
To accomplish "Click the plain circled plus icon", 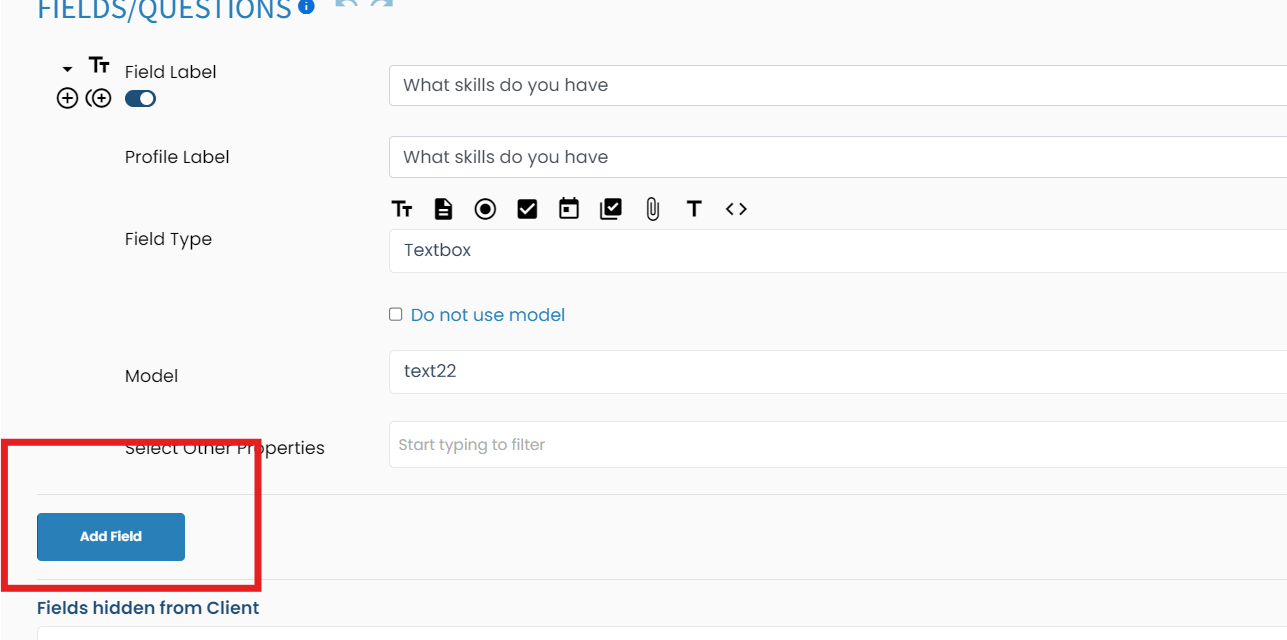I will [x=67, y=99].
